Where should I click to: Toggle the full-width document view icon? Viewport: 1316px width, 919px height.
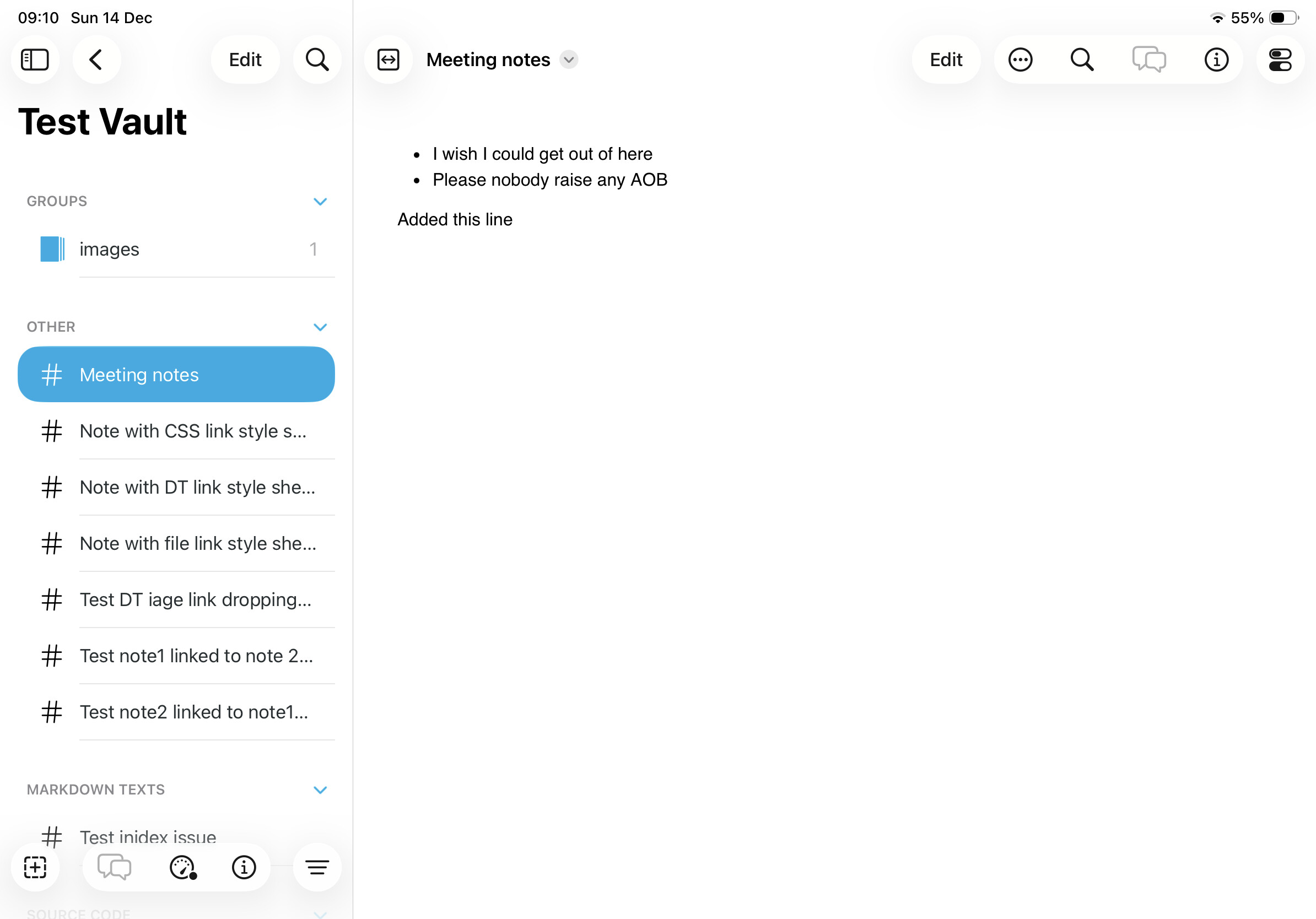coord(388,60)
